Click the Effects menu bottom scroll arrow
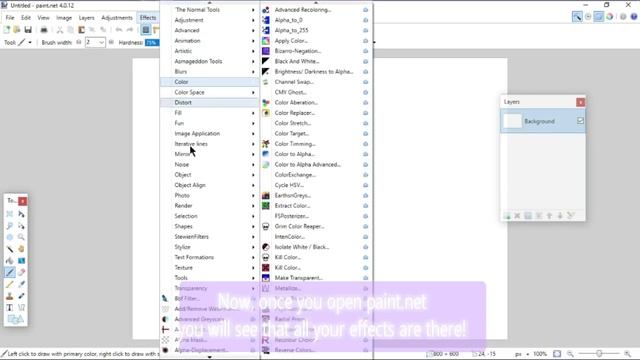Screen dimensions: 640x360 pos(210,357)
